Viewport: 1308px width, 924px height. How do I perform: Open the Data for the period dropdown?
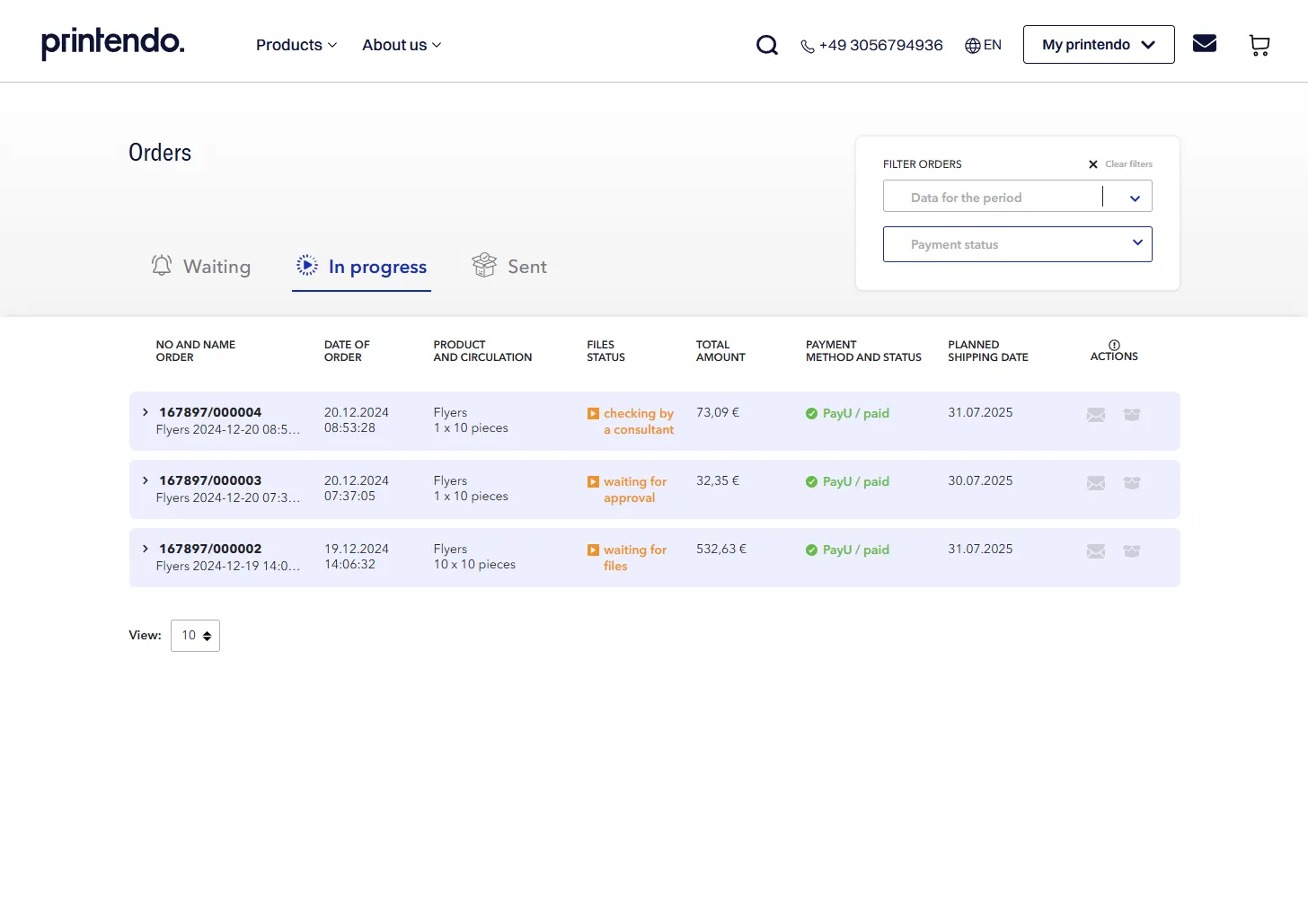pyautogui.click(x=1018, y=197)
